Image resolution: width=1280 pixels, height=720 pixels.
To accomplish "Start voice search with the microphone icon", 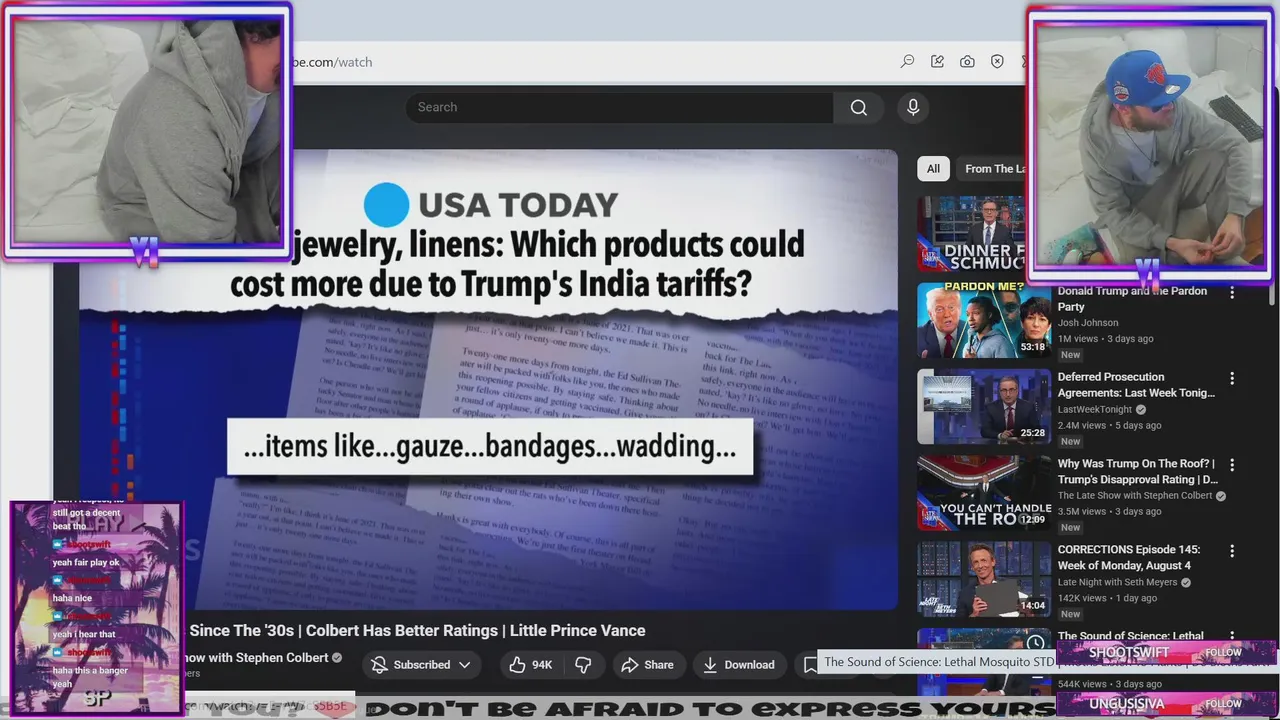I will [912, 107].
